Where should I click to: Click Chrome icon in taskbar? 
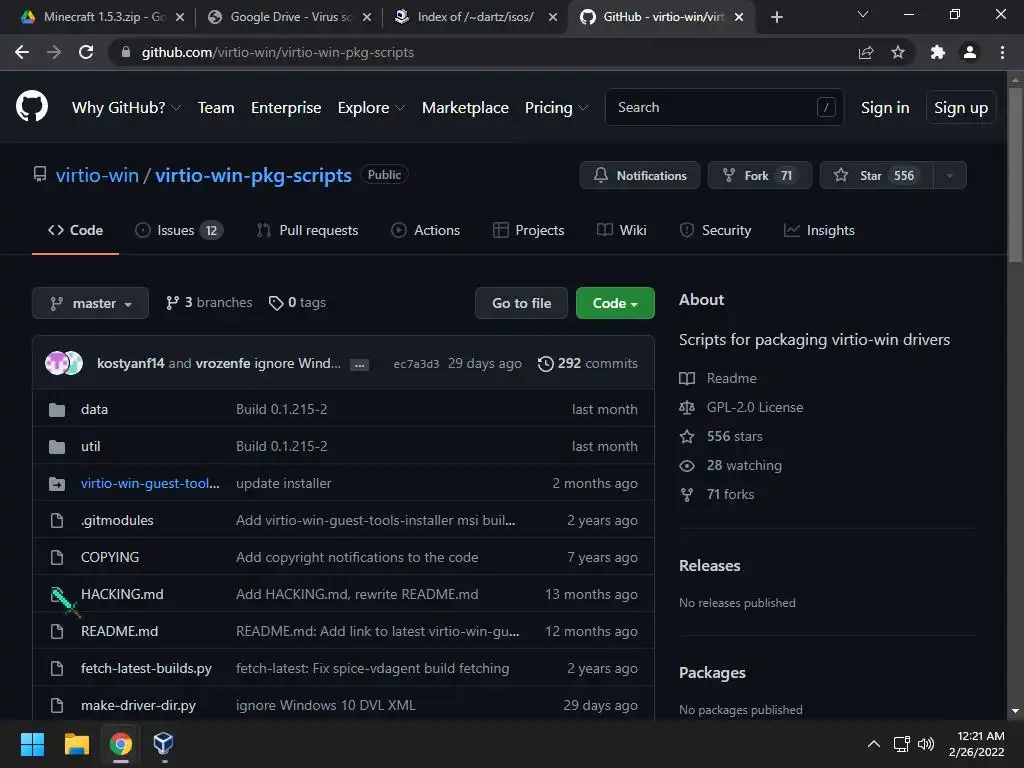click(121, 744)
